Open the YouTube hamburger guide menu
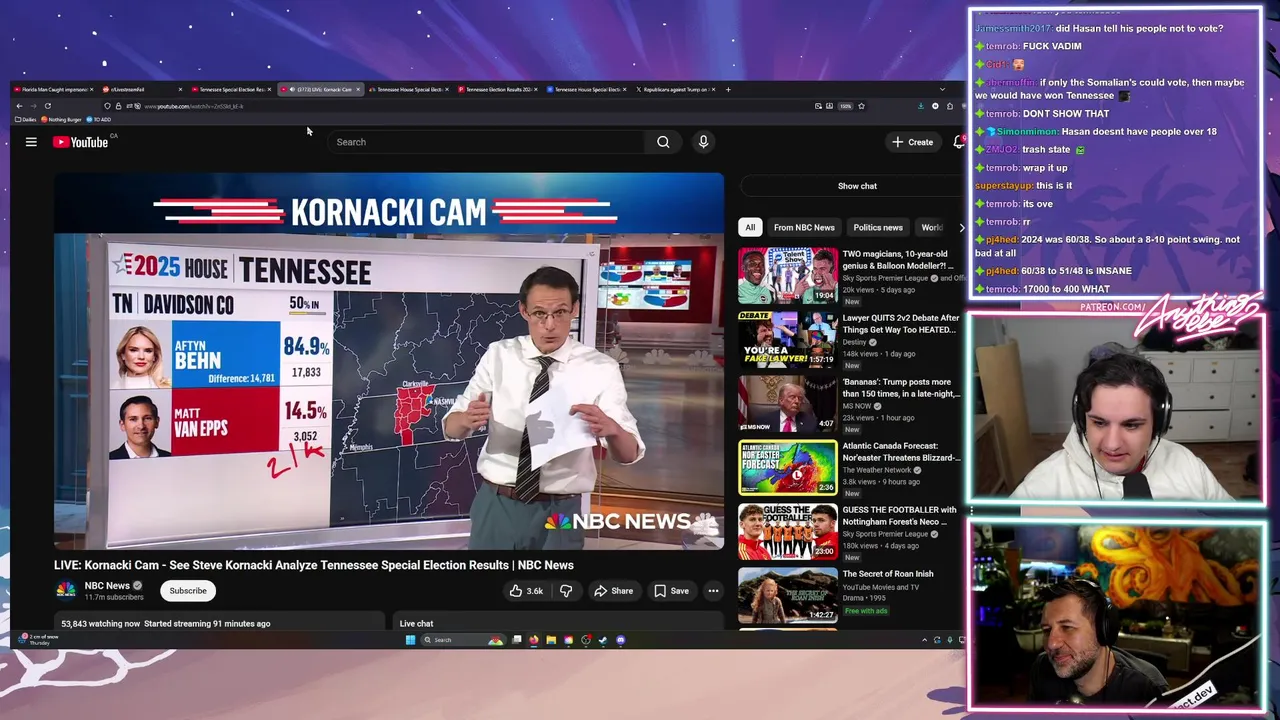Screen dimensions: 1280x720 tap(31, 142)
